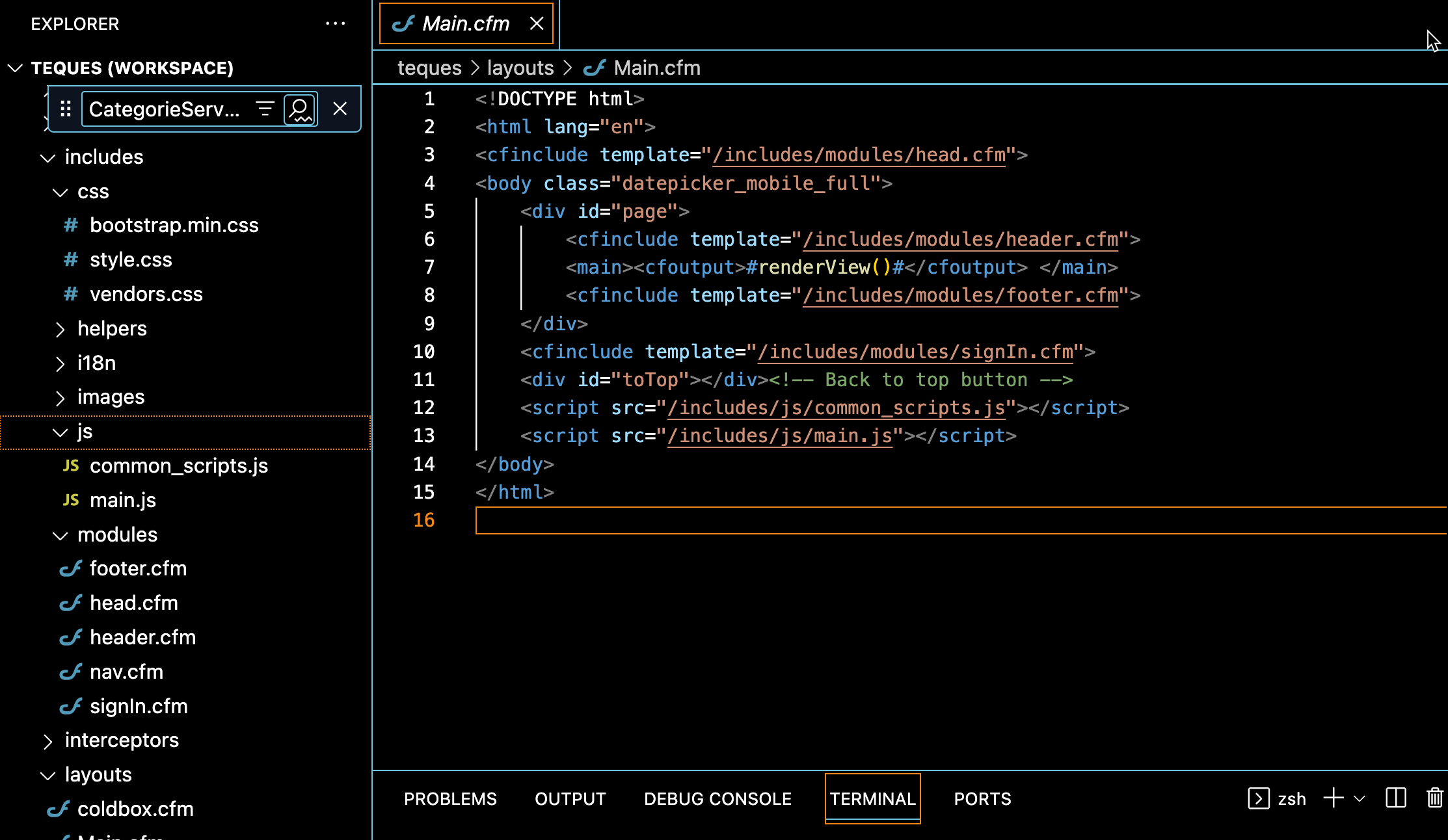Kill terminal with trash icon
This screenshot has height=840, width=1448.
coord(1434,798)
